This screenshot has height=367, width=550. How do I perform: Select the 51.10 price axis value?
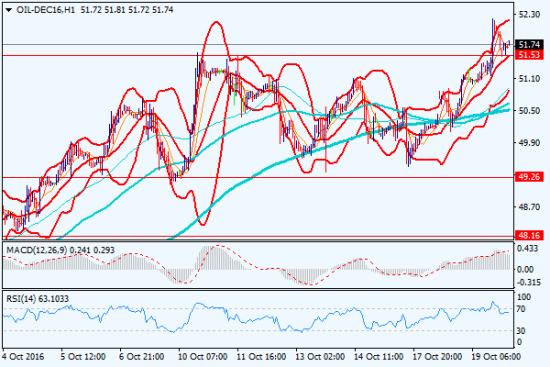529,79
